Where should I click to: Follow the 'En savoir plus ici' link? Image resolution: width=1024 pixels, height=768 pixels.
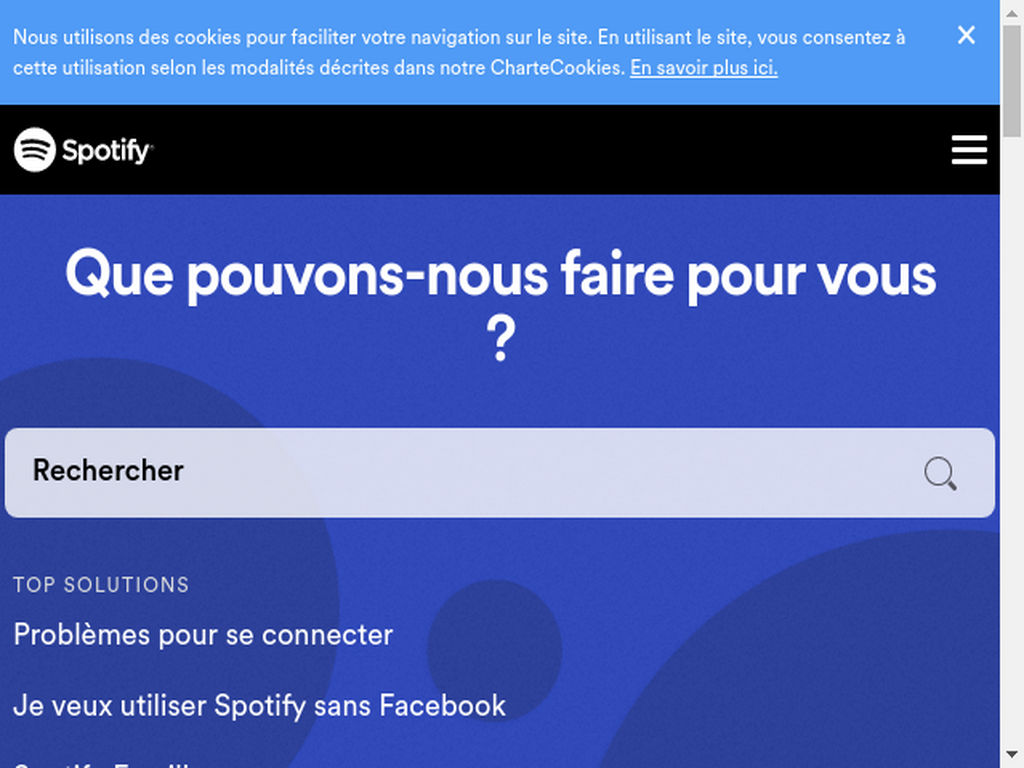pyautogui.click(x=703, y=67)
